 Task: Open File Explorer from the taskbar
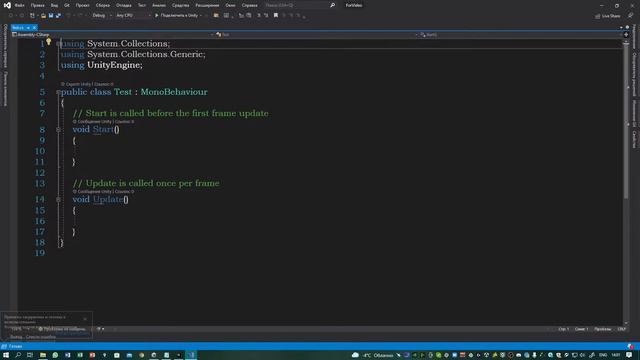coord(42,355)
